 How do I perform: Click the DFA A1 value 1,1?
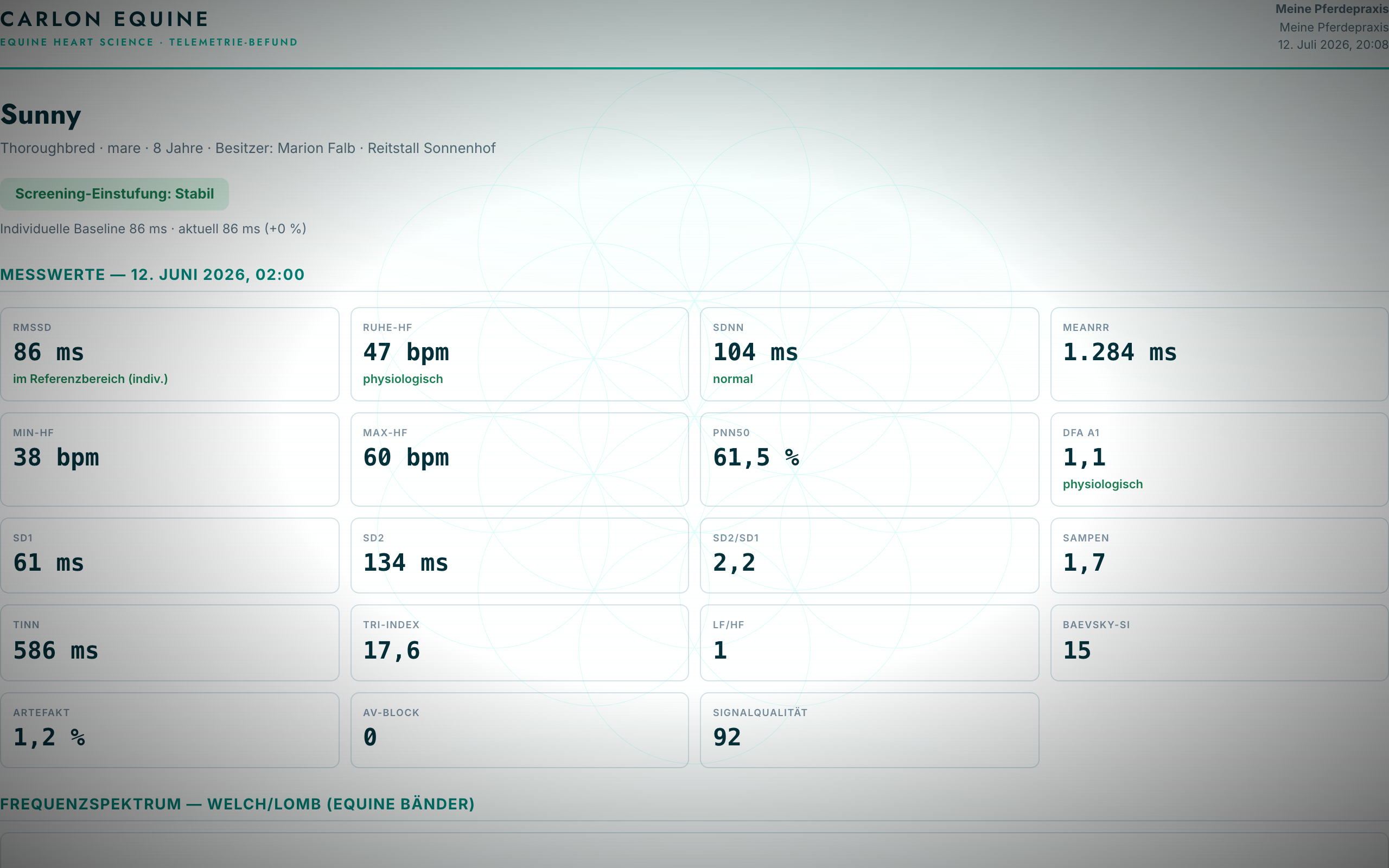click(x=1084, y=457)
